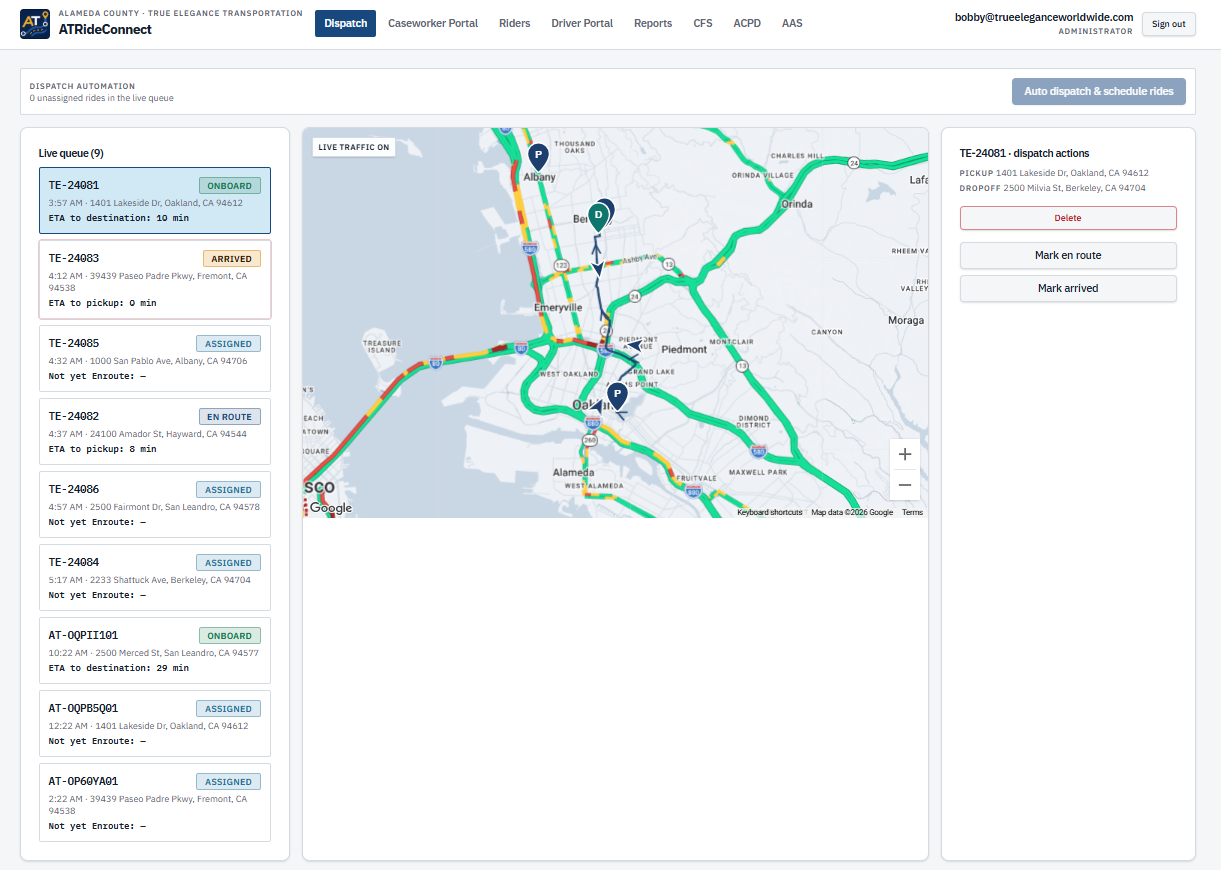The width and height of the screenshot is (1221, 870).
Task: Select ride AT-OP60YA01 in live queue
Action: pyautogui.click(x=155, y=803)
